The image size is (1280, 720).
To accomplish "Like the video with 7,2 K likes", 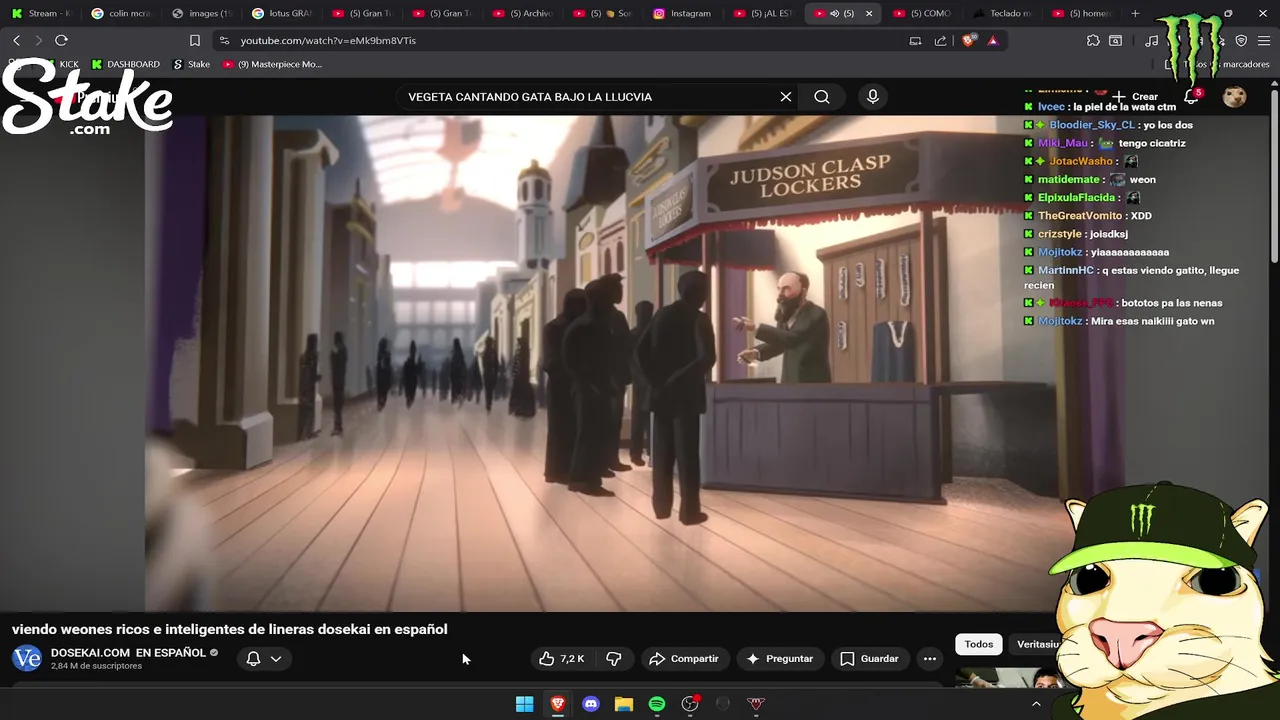I will [561, 658].
